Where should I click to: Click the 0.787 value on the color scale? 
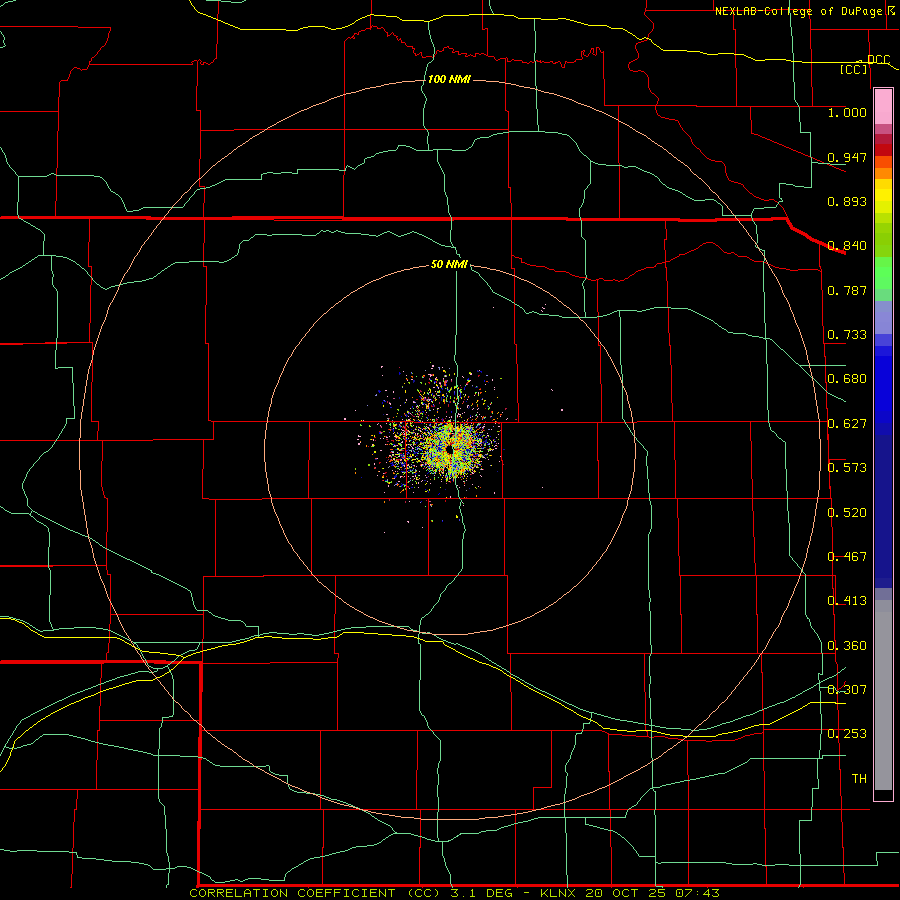pyautogui.click(x=847, y=290)
